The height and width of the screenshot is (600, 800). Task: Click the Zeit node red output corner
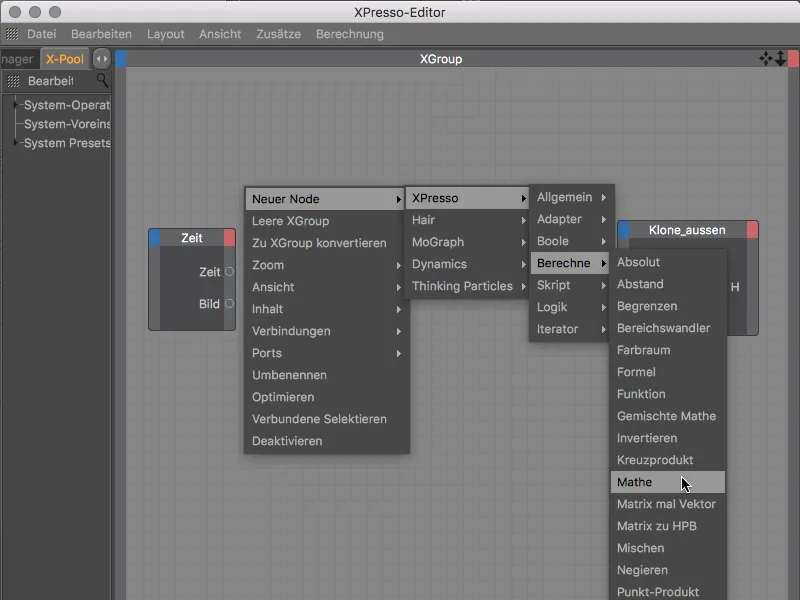[x=230, y=238]
